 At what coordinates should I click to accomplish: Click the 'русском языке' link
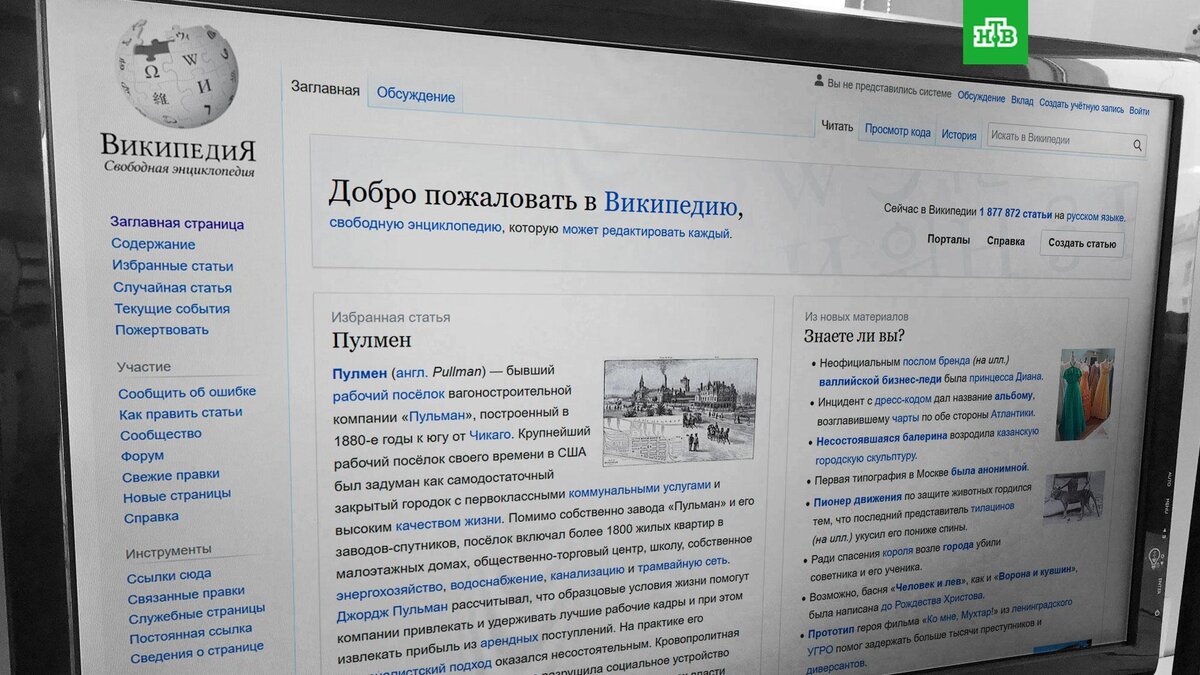[x=1095, y=216]
